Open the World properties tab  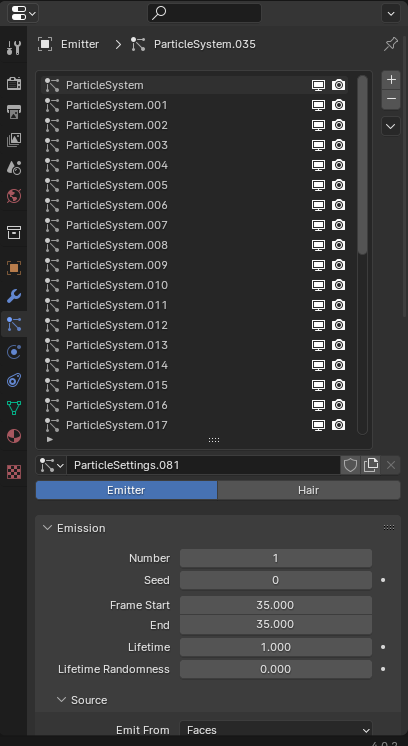pyautogui.click(x=14, y=196)
